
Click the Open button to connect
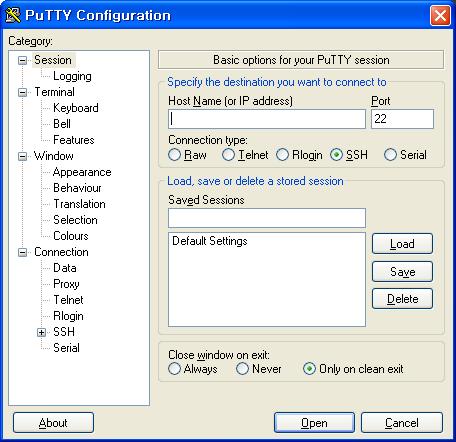coord(314,423)
